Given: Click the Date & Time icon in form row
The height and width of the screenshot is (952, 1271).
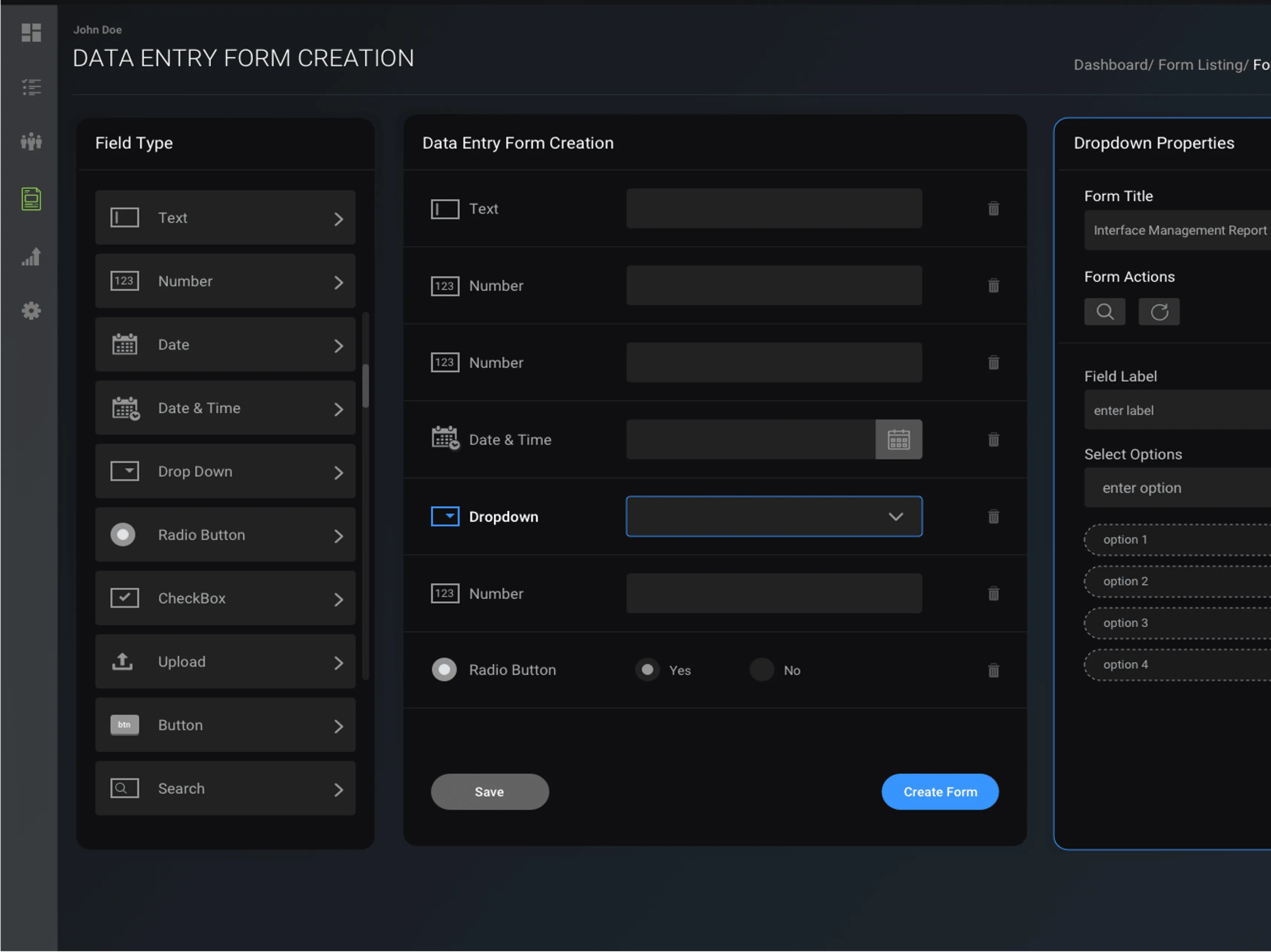Looking at the screenshot, I should (x=445, y=438).
